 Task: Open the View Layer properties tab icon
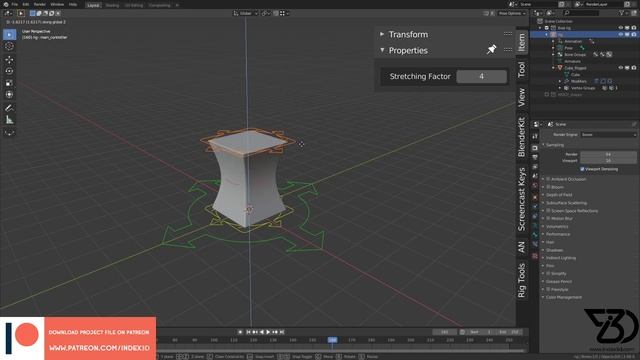535,167
